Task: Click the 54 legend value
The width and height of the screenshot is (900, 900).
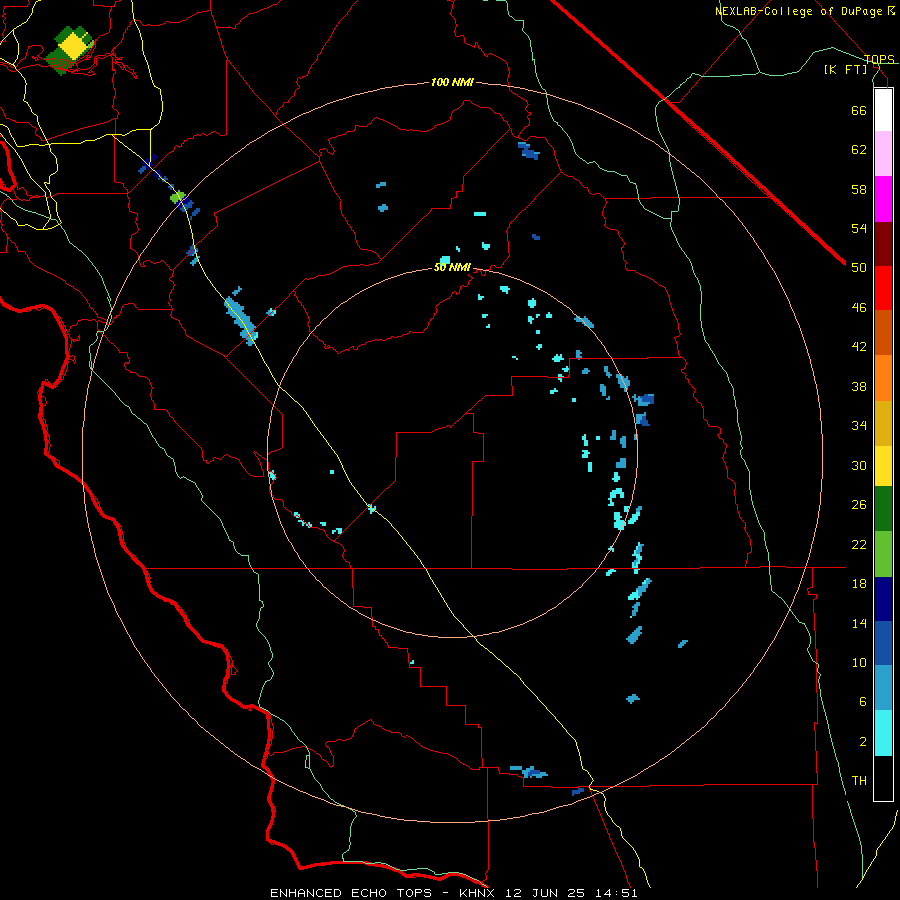Action: click(859, 228)
